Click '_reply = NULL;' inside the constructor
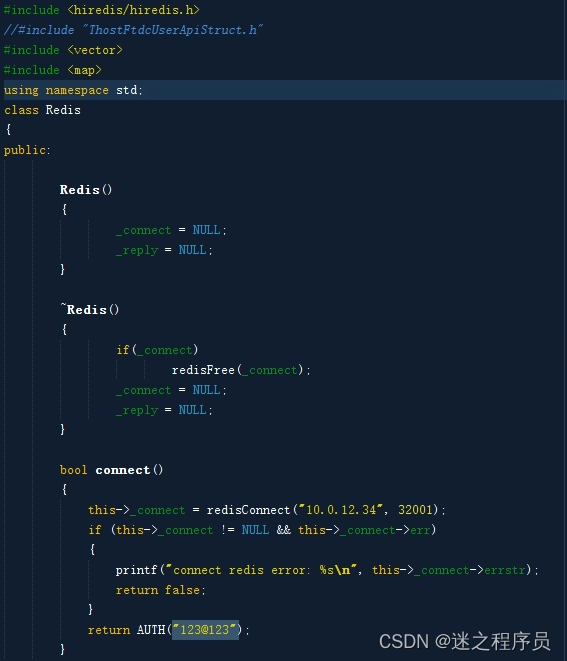The image size is (567, 661). tap(164, 250)
